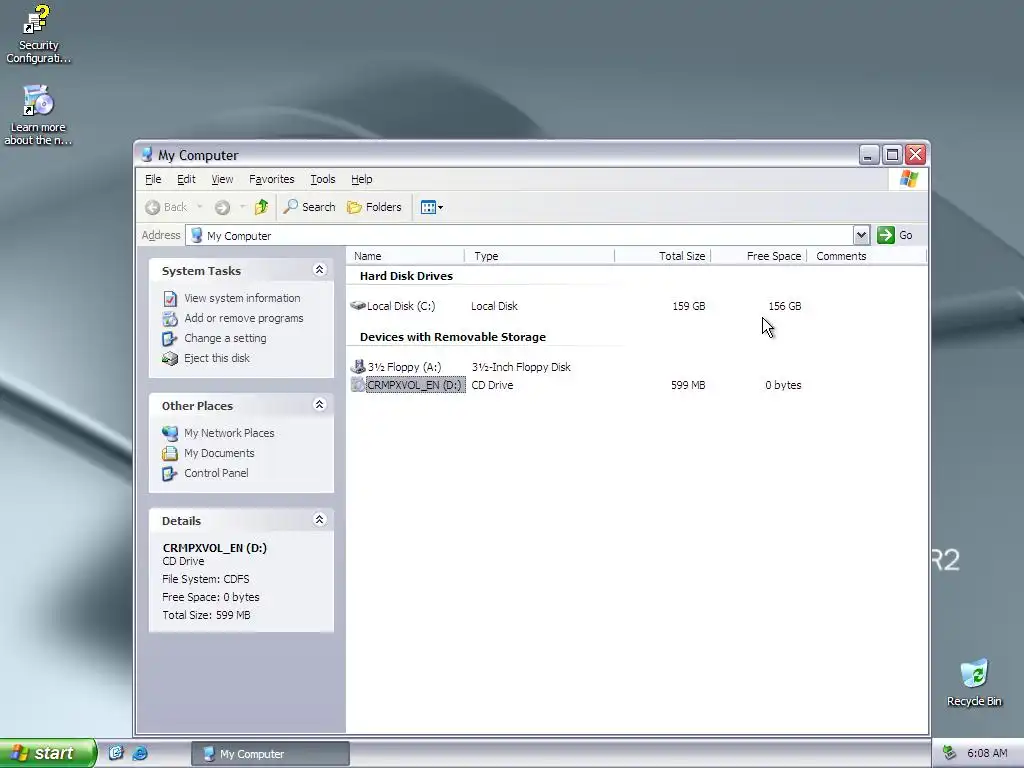Launch Internet Explorer from quick launch

click(140, 753)
